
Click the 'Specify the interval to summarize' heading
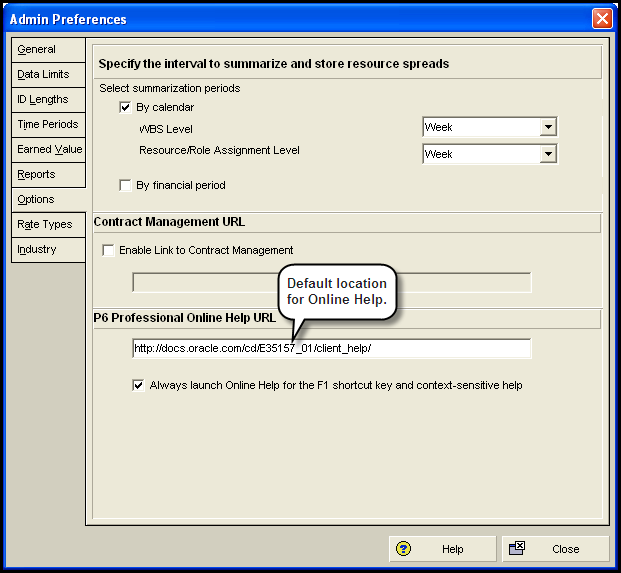click(274, 64)
